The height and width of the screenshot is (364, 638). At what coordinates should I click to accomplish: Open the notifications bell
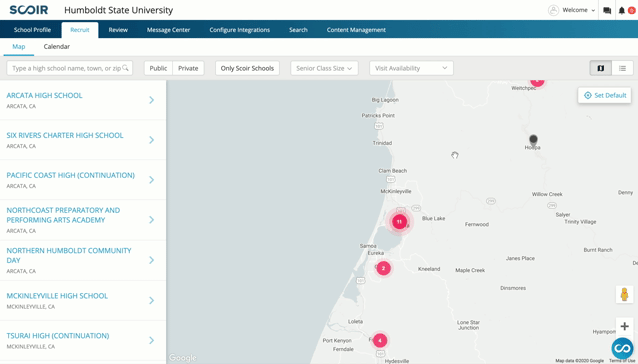622,11
